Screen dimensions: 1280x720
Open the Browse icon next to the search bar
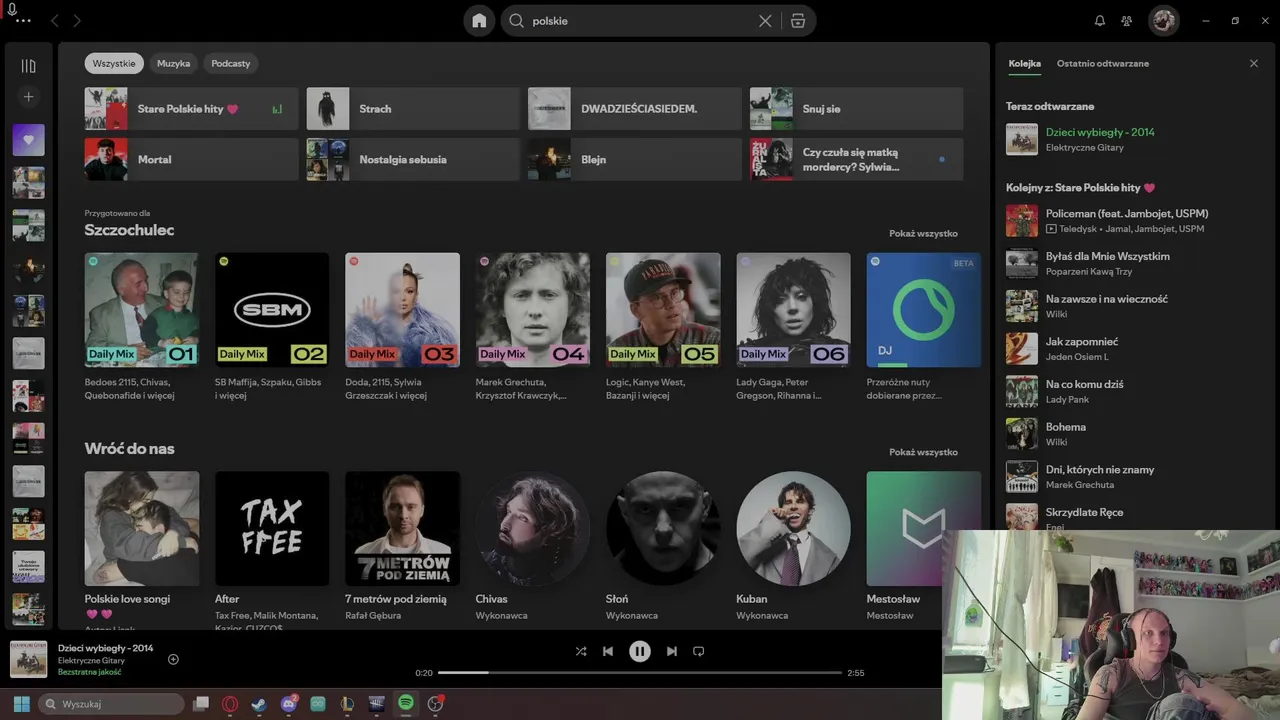[798, 21]
